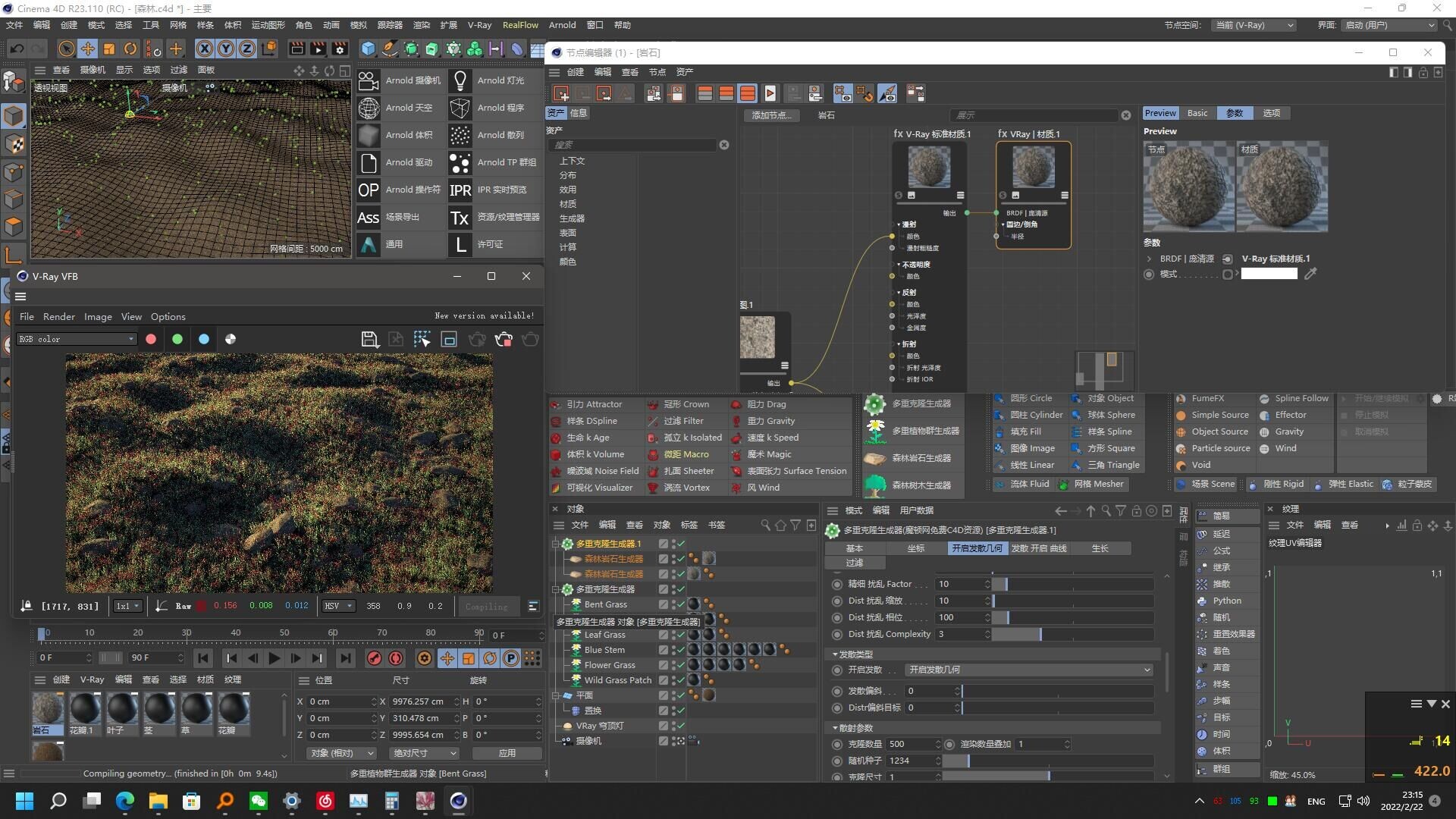Click the Apply button in the coordinates panel

(x=507, y=753)
